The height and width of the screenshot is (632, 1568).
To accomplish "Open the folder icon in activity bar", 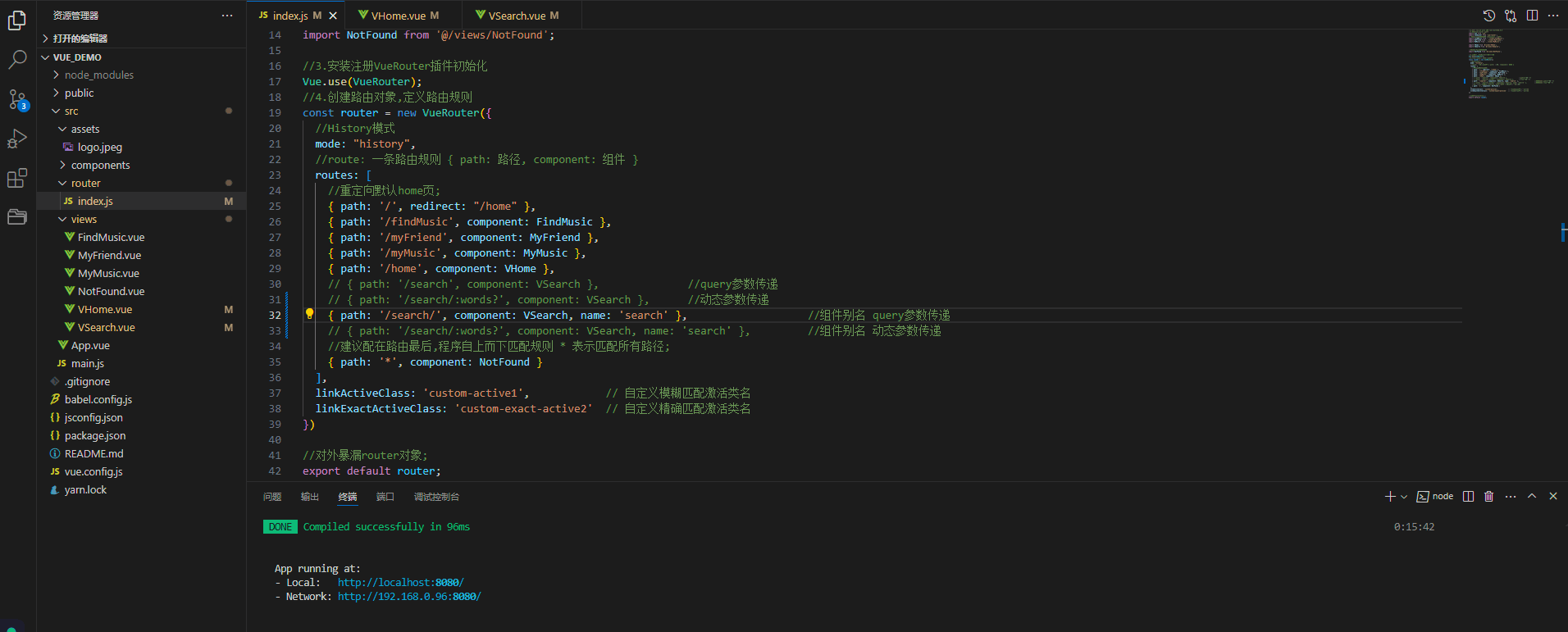I will click(17, 217).
